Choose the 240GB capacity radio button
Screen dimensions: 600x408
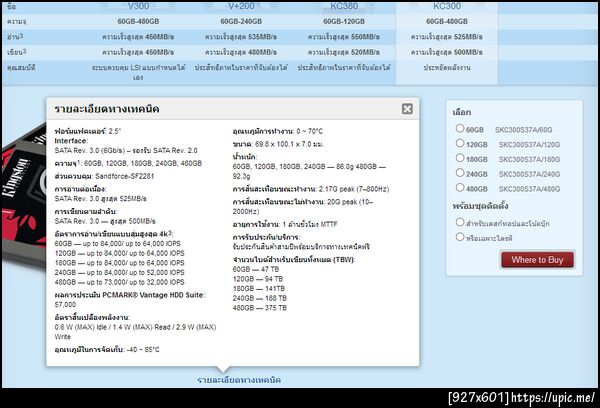[x=460, y=173]
